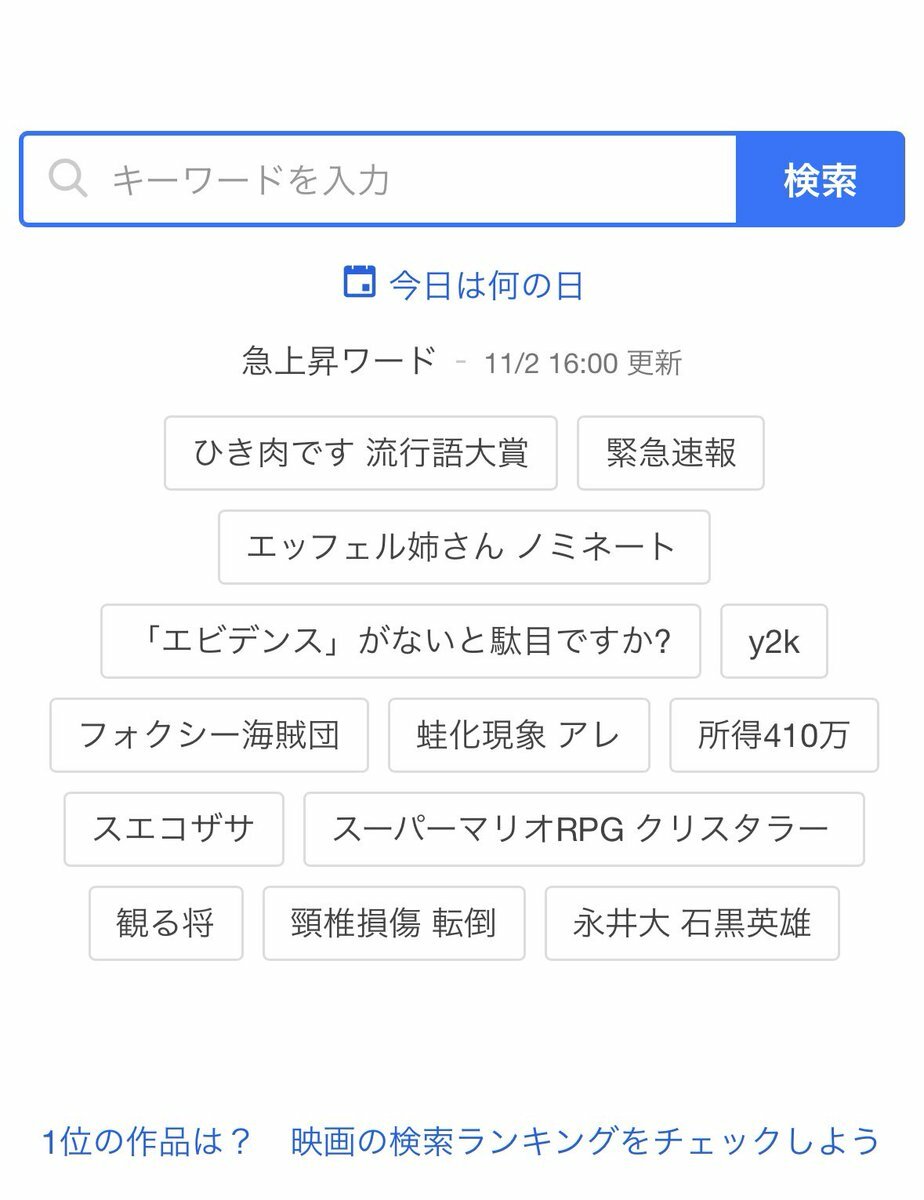Open the 今日は何の日 link
This screenshot has width=924, height=1200.
486,286
